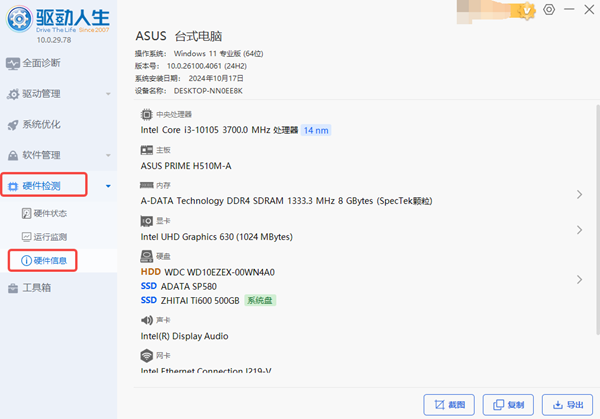Go to 软件管理 section
The height and width of the screenshot is (419, 600).
(40, 155)
